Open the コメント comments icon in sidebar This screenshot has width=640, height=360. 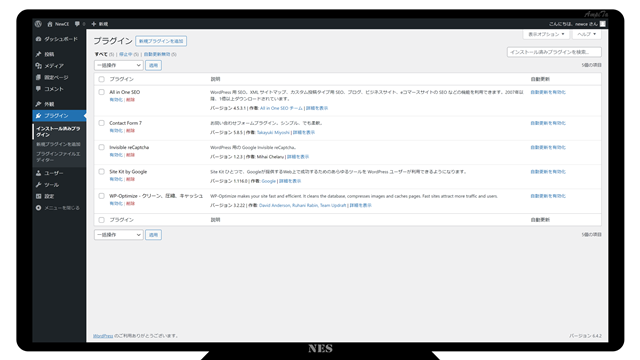coord(38,89)
